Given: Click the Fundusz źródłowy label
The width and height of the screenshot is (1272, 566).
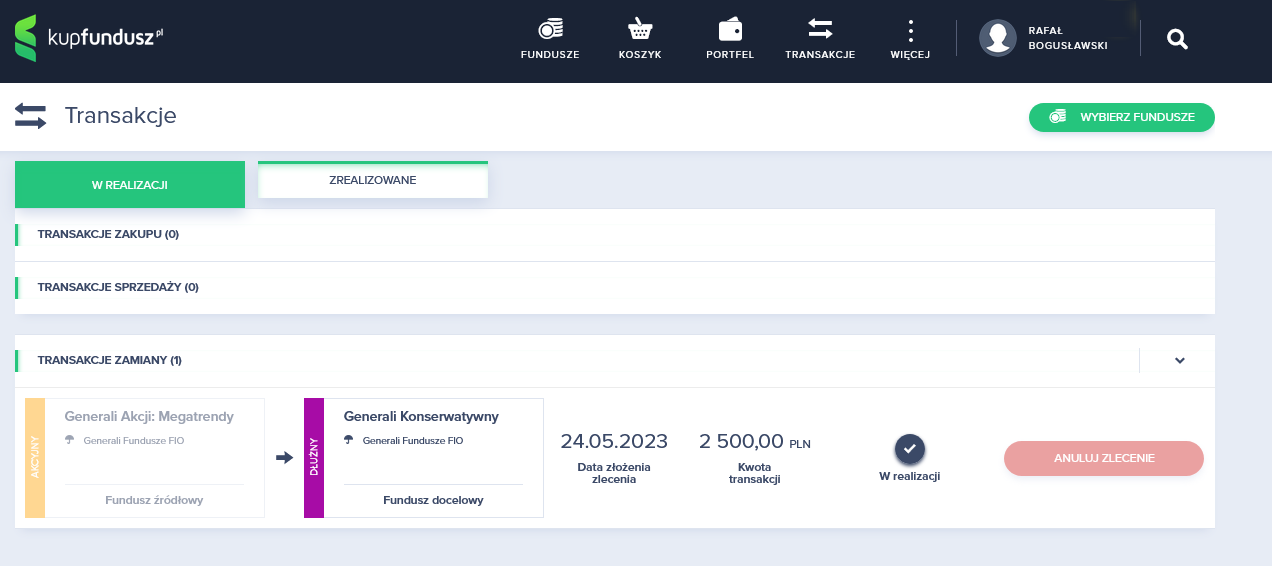Looking at the screenshot, I should (x=154, y=500).
